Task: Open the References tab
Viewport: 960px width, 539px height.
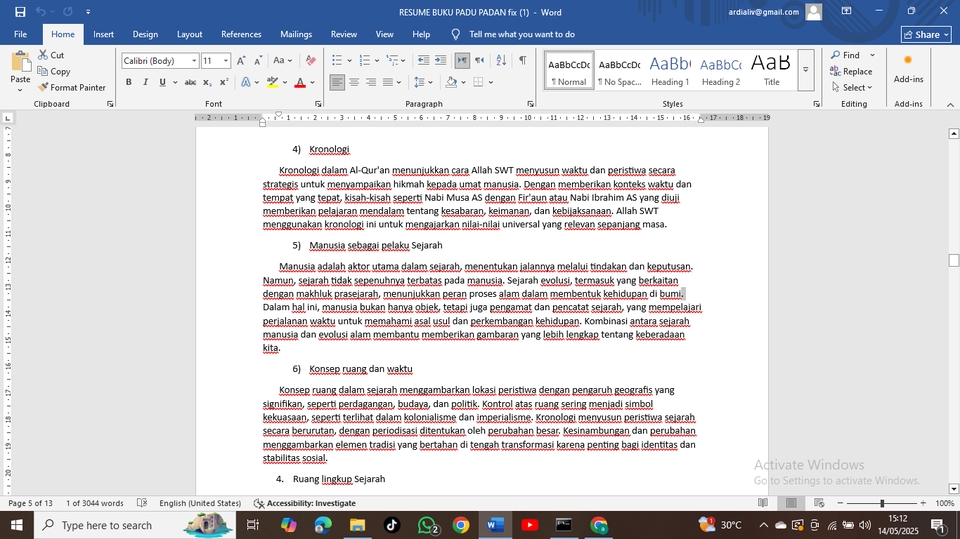Action: point(241,34)
